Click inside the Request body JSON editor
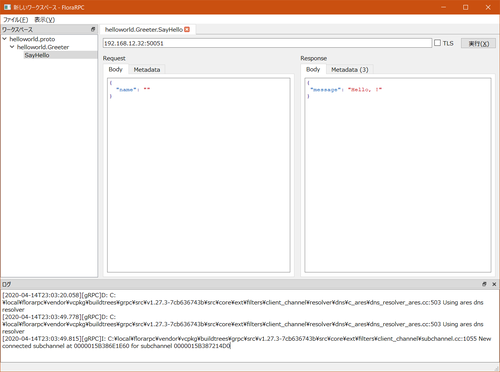The width and height of the screenshot is (500, 372). 199,175
